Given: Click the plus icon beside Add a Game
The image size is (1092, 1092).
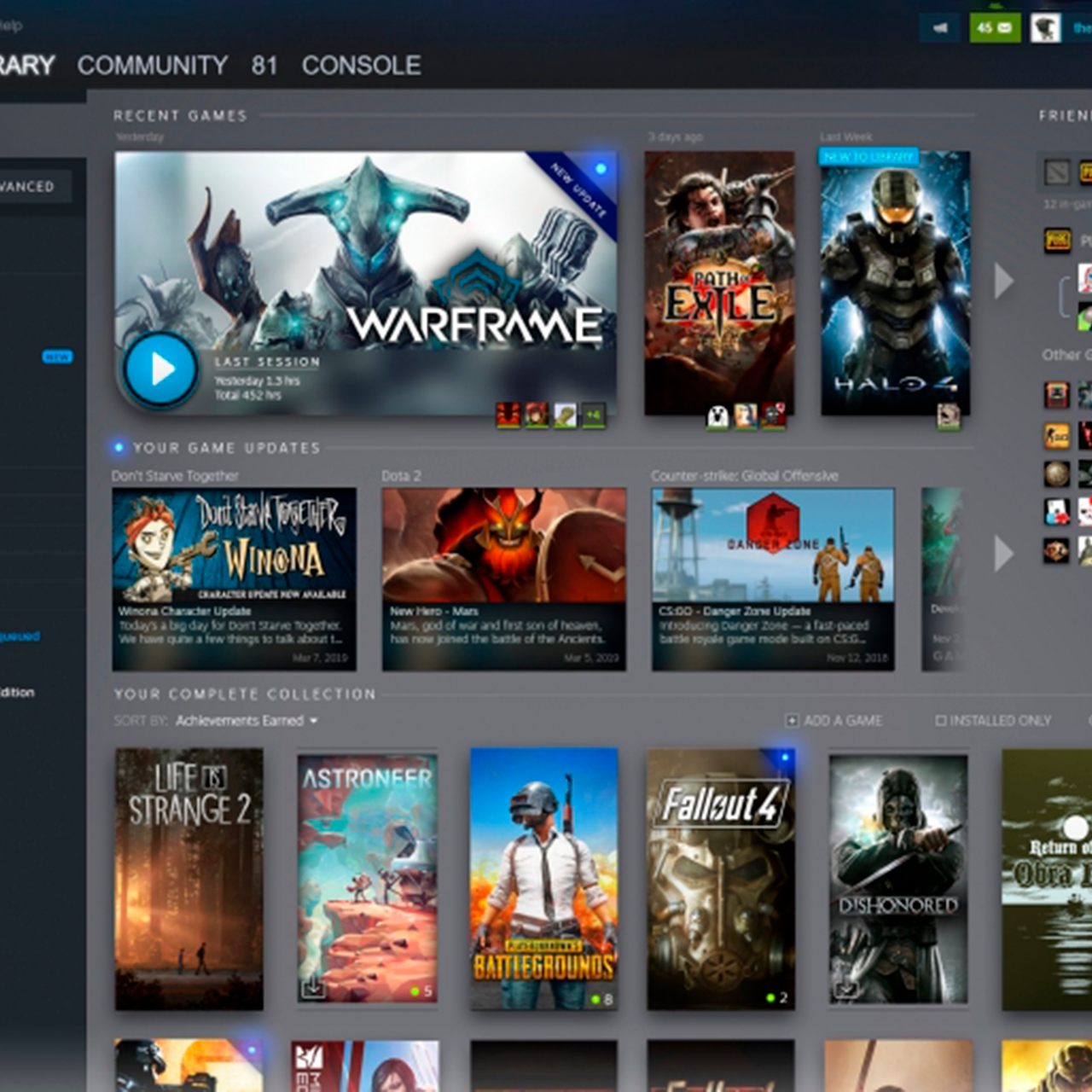Looking at the screenshot, I should 792,721.
